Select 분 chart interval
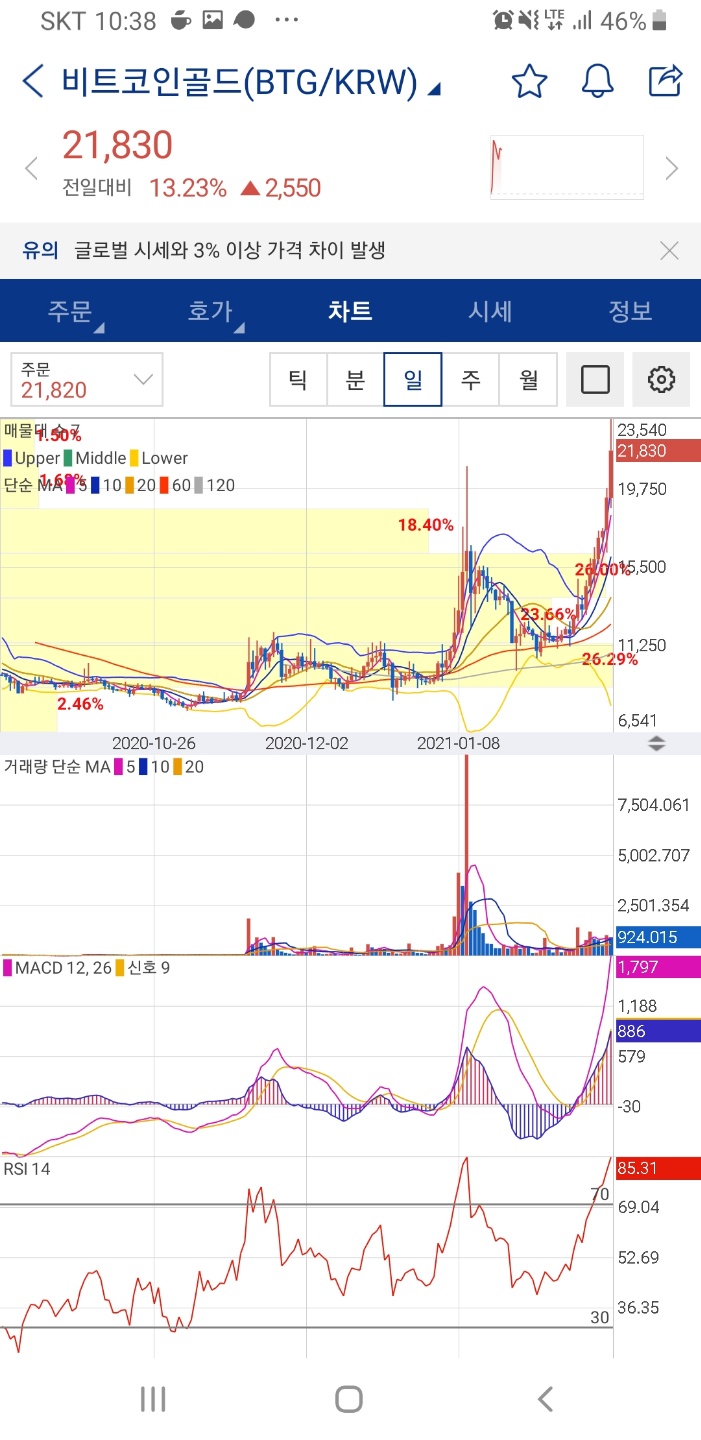The image size is (701, 1440). (355, 380)
